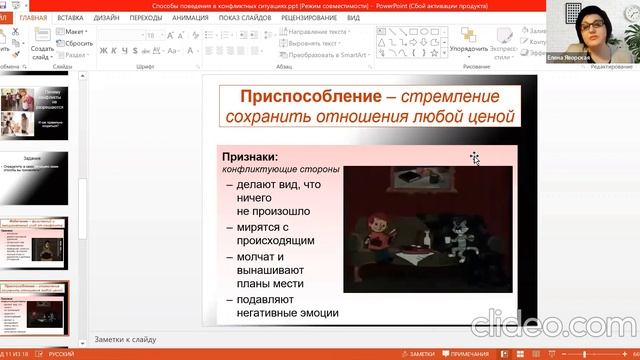640x360 pixels.
Task: Increase list indent level icon
Action: click(x=254, y=36)
